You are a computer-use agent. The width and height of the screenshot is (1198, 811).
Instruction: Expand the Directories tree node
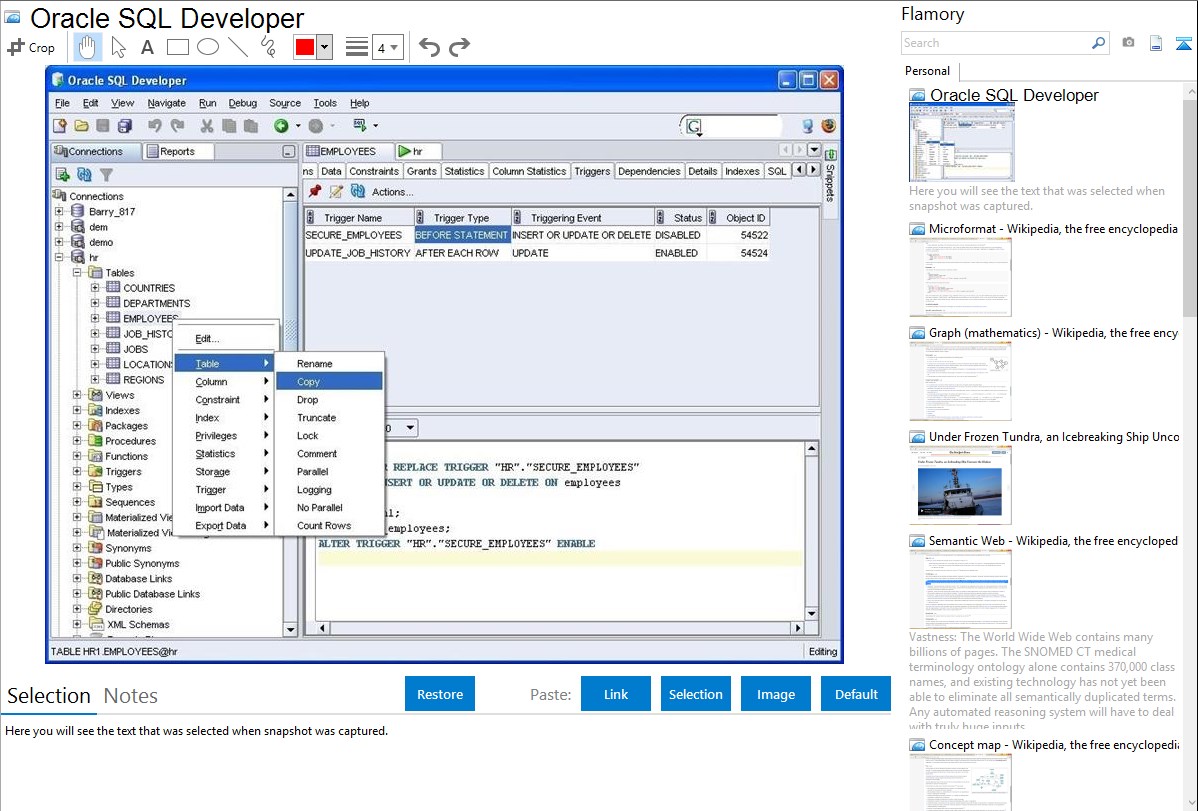(77, 608)
